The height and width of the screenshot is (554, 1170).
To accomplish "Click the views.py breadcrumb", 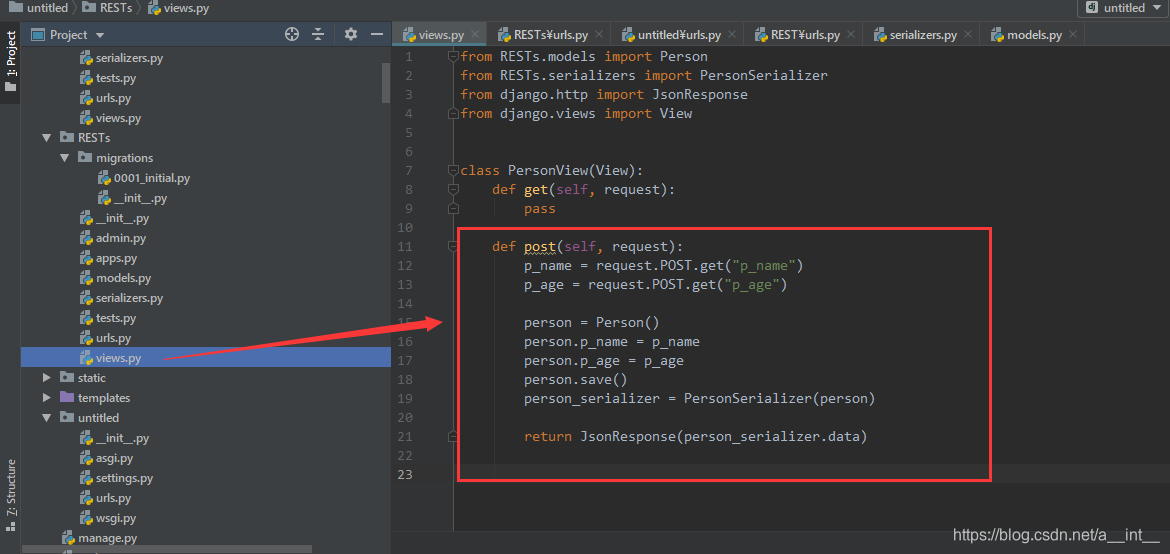I will (x=179, y=7).
